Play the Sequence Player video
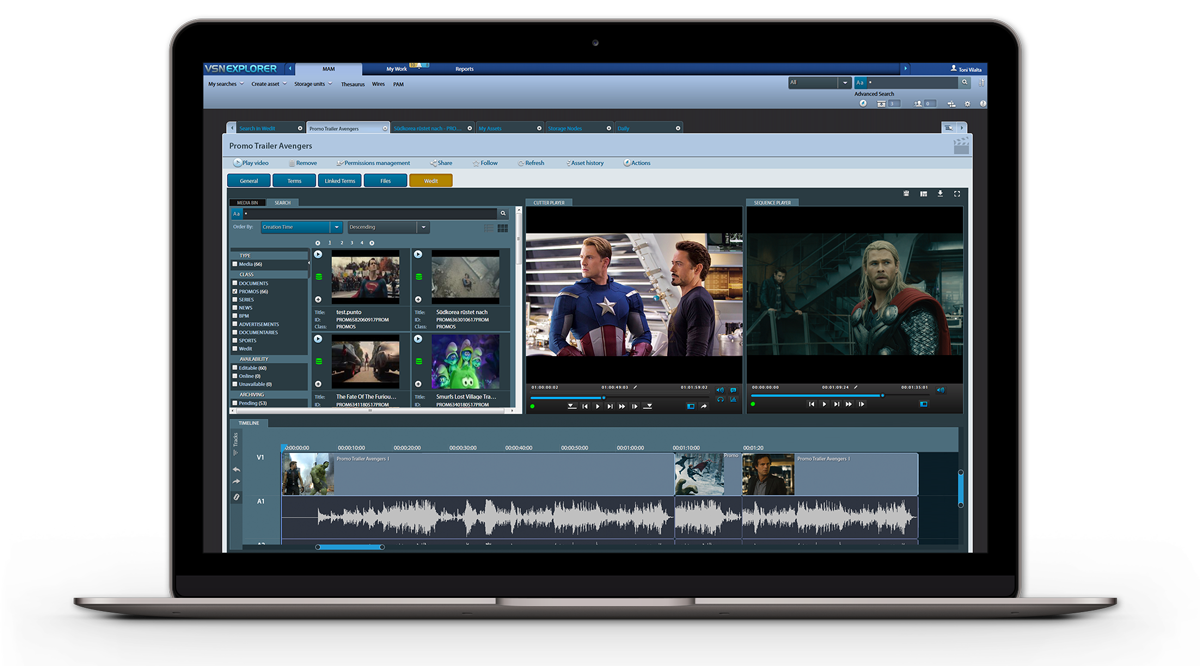 tap(824, 404)
